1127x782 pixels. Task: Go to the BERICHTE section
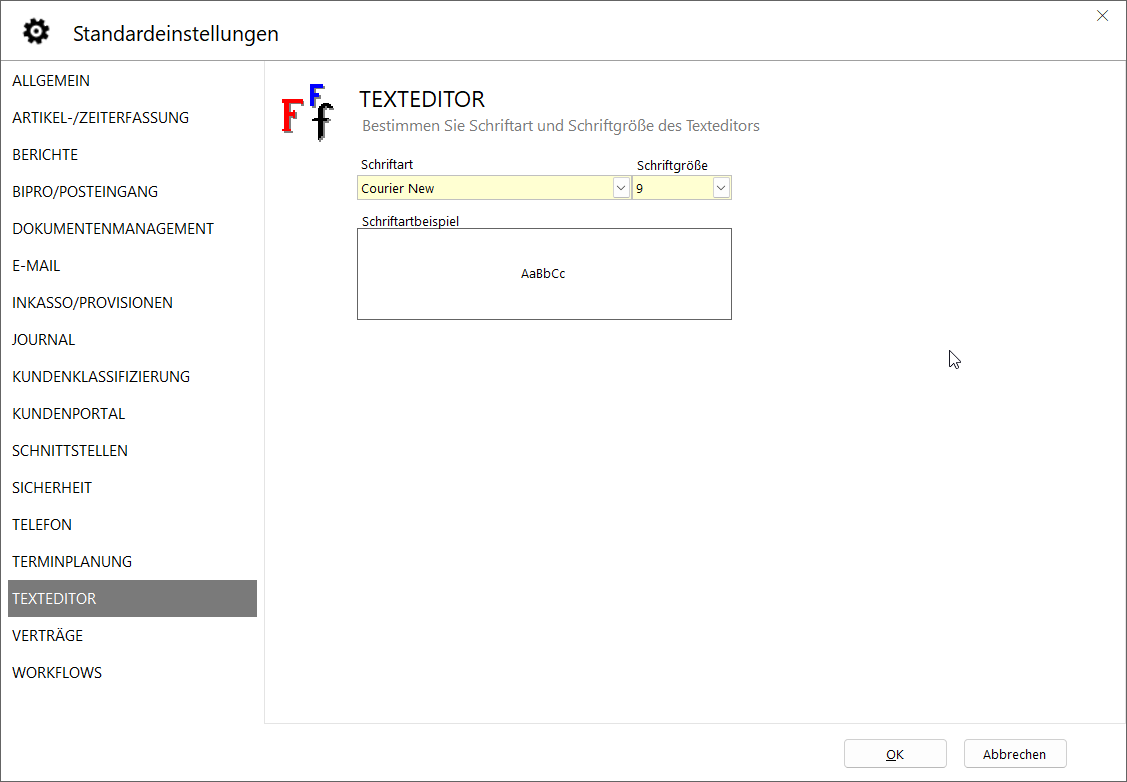45,155
